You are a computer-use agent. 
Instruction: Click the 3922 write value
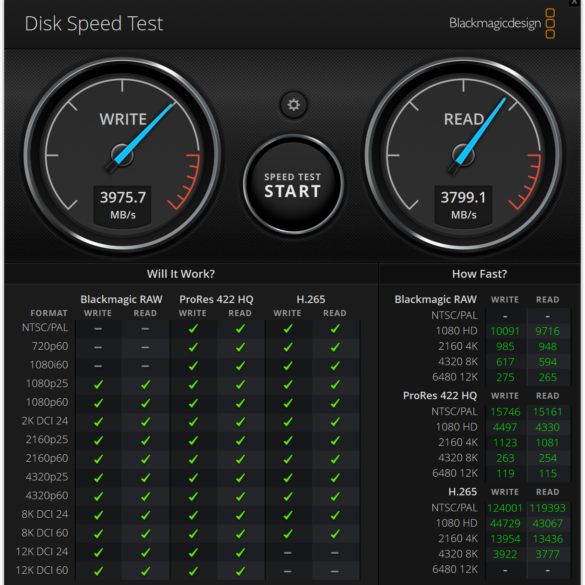[x=505, y=554]
